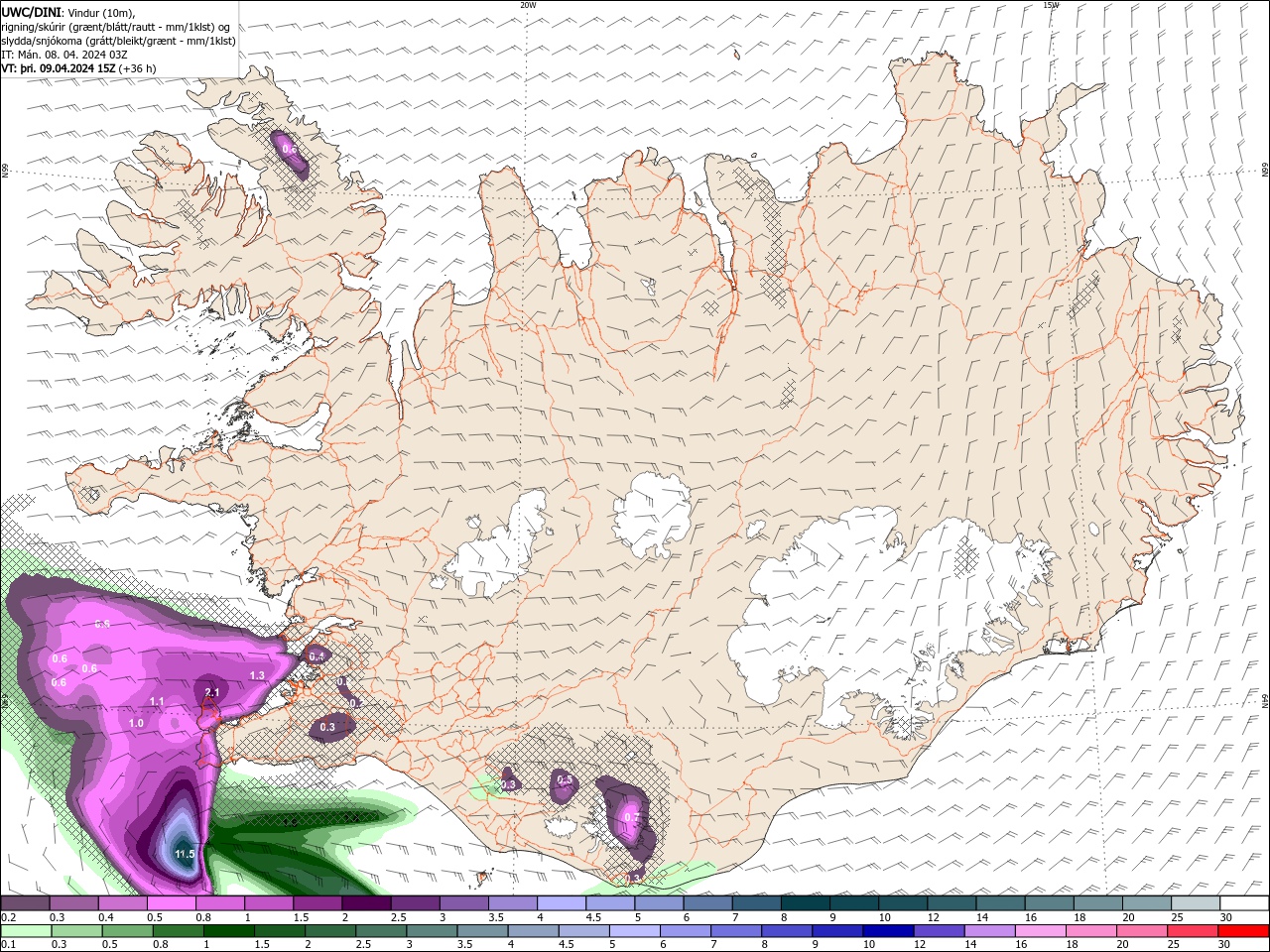Click the 0.7 value label over the southern glacier

click(x=631, y=817)
